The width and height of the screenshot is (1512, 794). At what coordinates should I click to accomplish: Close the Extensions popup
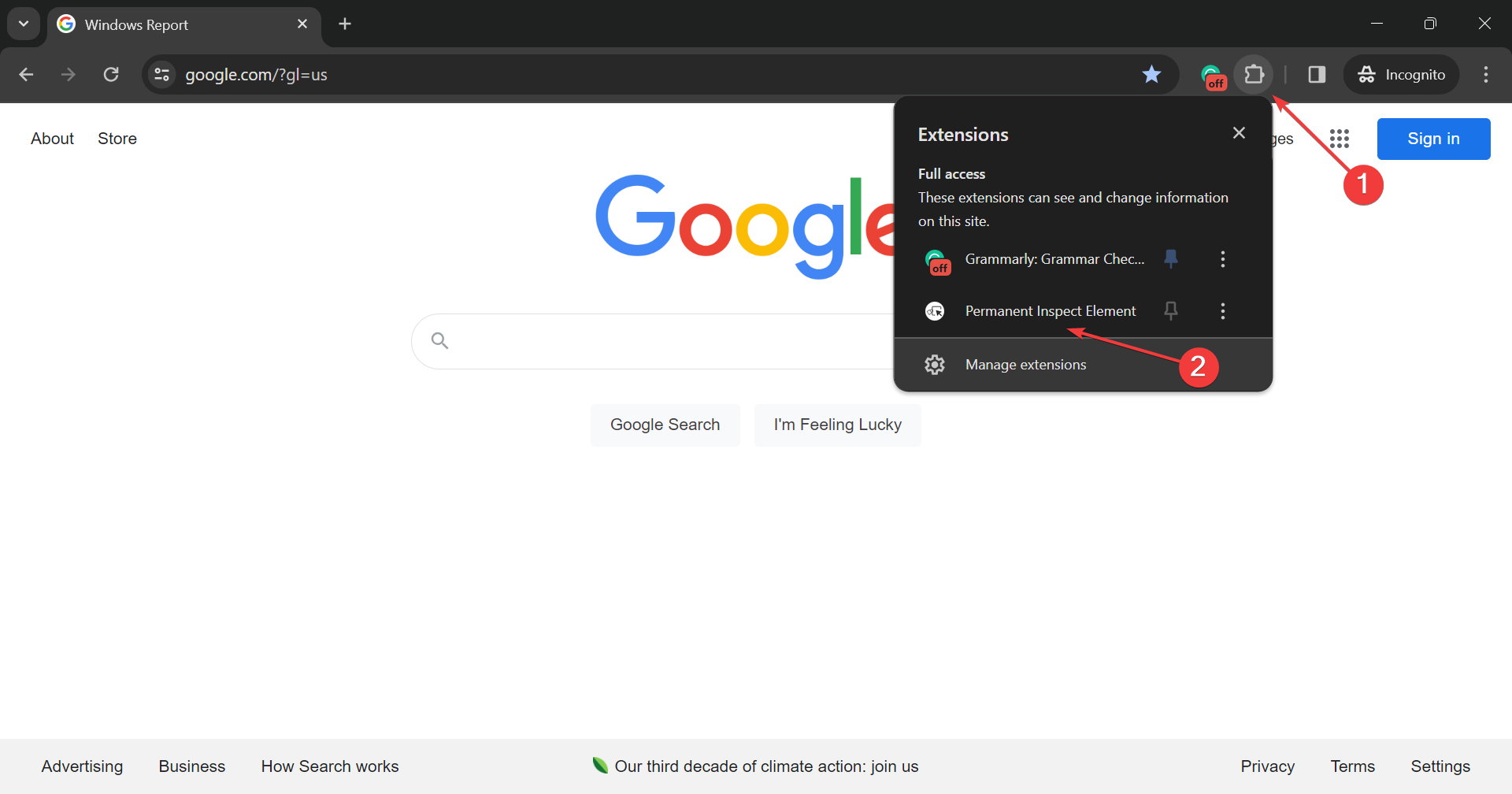1239,133
